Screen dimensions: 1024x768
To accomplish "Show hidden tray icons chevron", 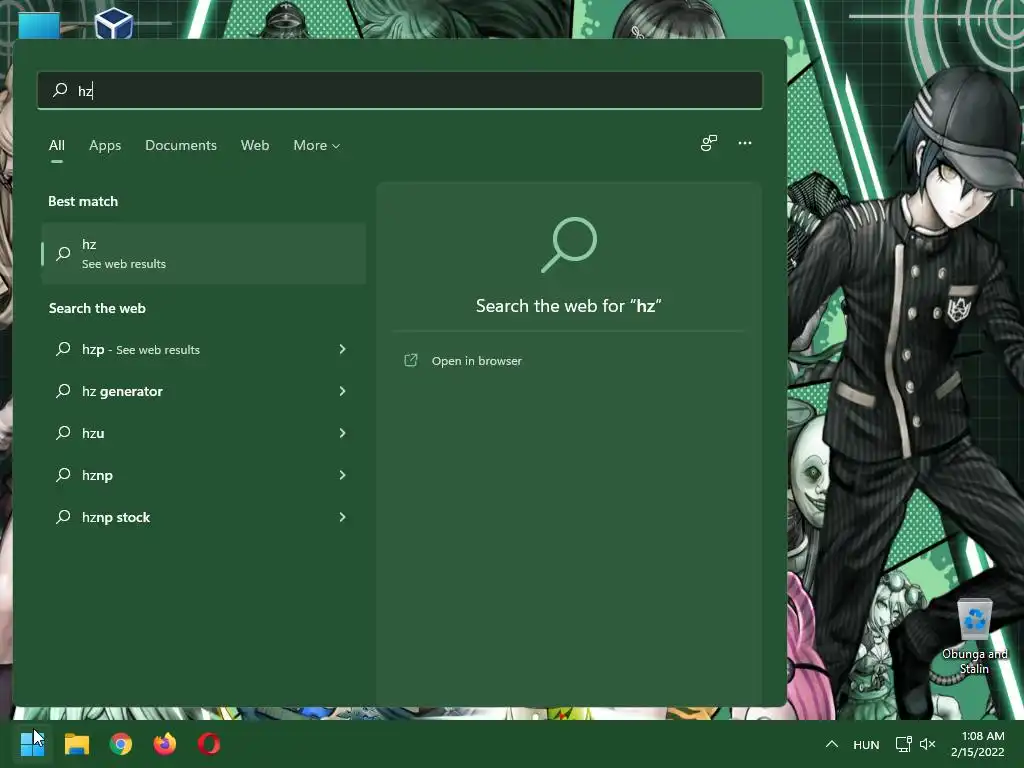I will 831,744.
